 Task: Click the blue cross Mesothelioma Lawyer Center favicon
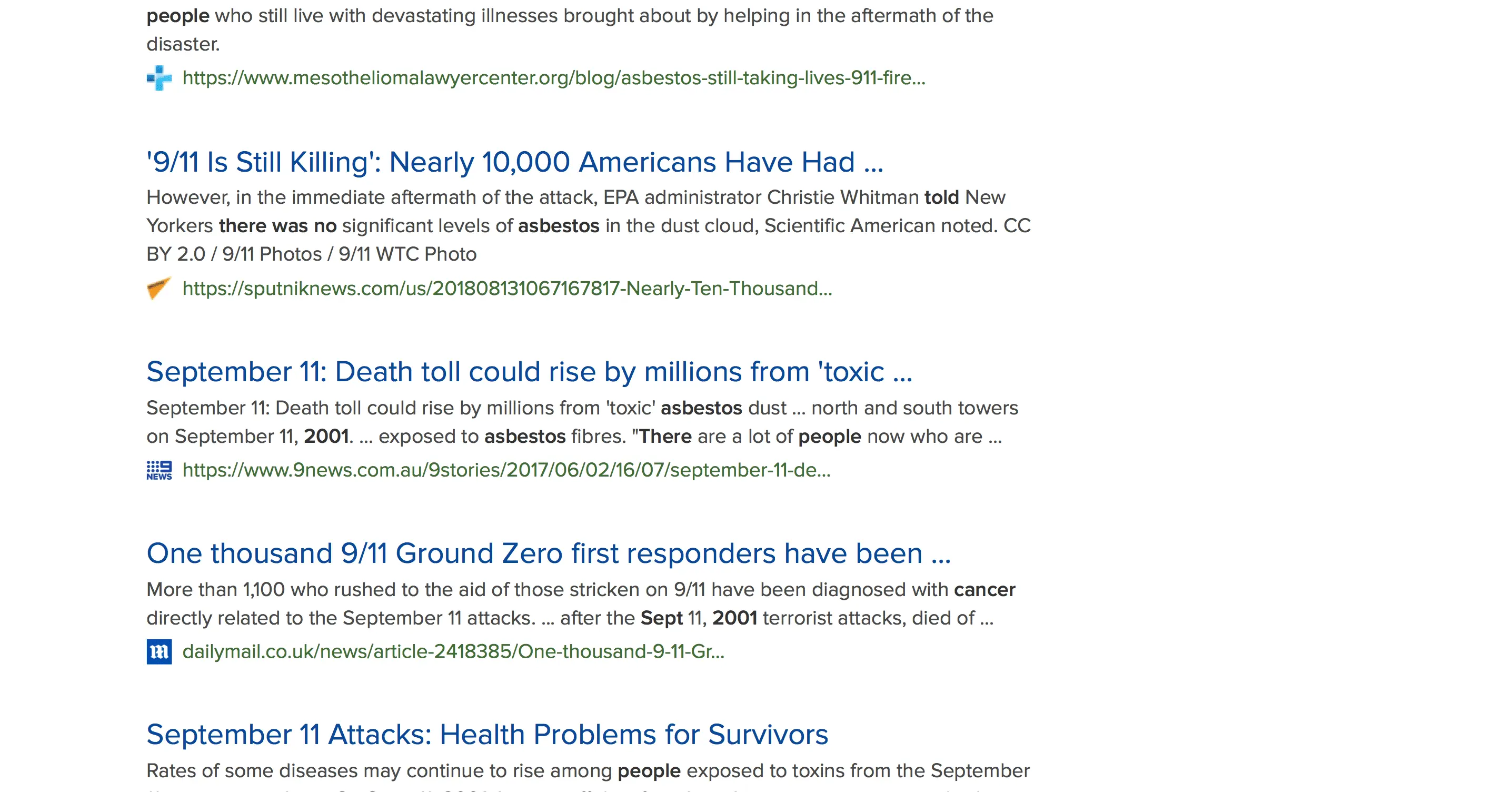click(x=159, y=78)
